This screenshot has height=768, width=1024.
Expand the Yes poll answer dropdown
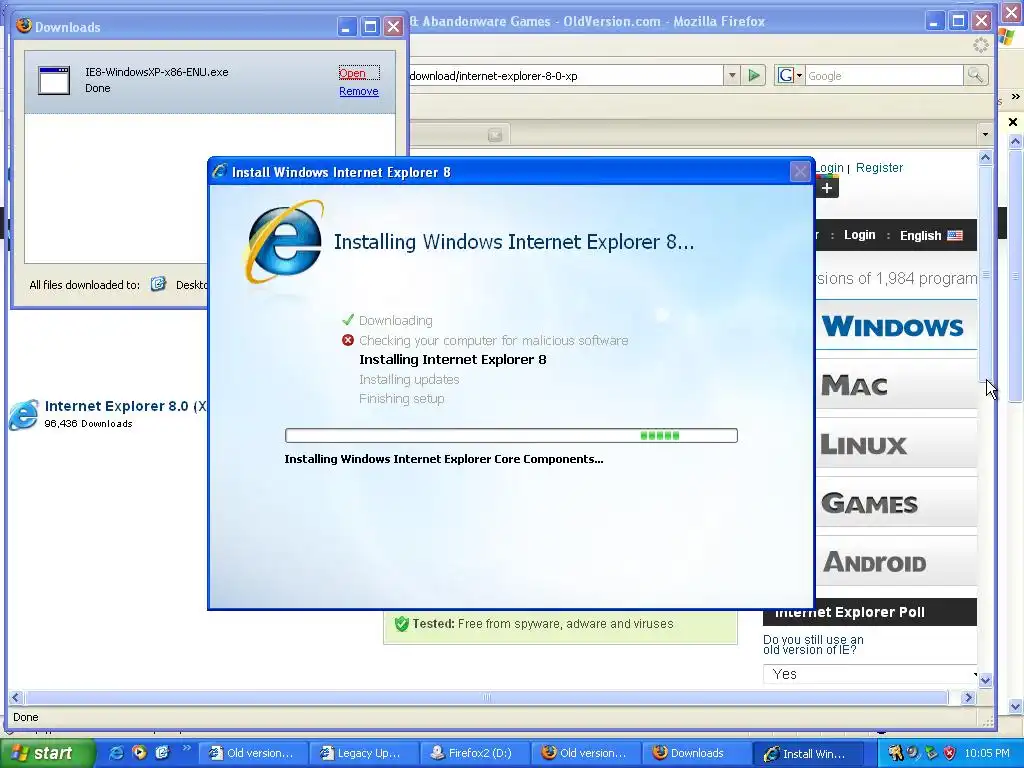tap(870, 674)
